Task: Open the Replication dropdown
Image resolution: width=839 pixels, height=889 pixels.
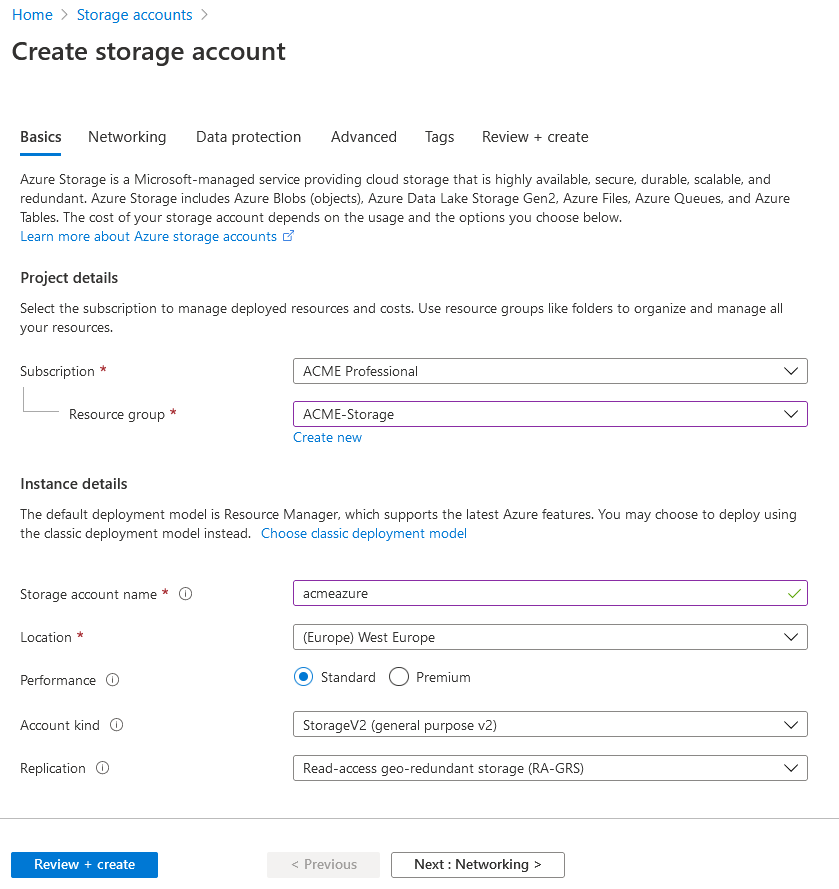Action: click(549, 768)
